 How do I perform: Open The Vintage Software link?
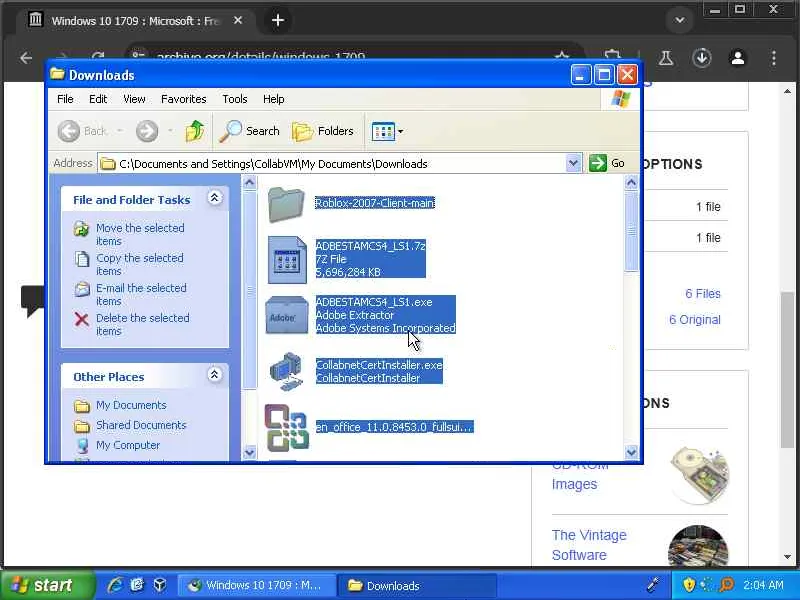(x=589, y=545)
